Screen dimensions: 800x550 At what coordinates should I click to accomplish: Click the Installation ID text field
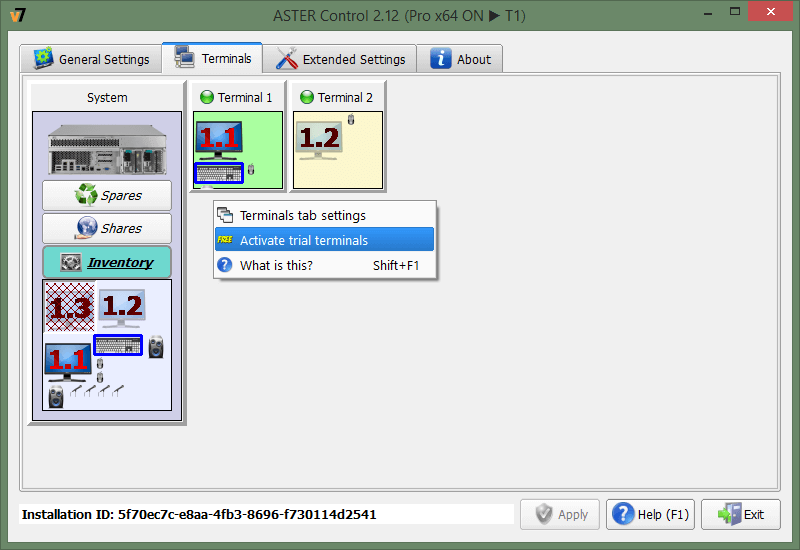tap(267, 515)
